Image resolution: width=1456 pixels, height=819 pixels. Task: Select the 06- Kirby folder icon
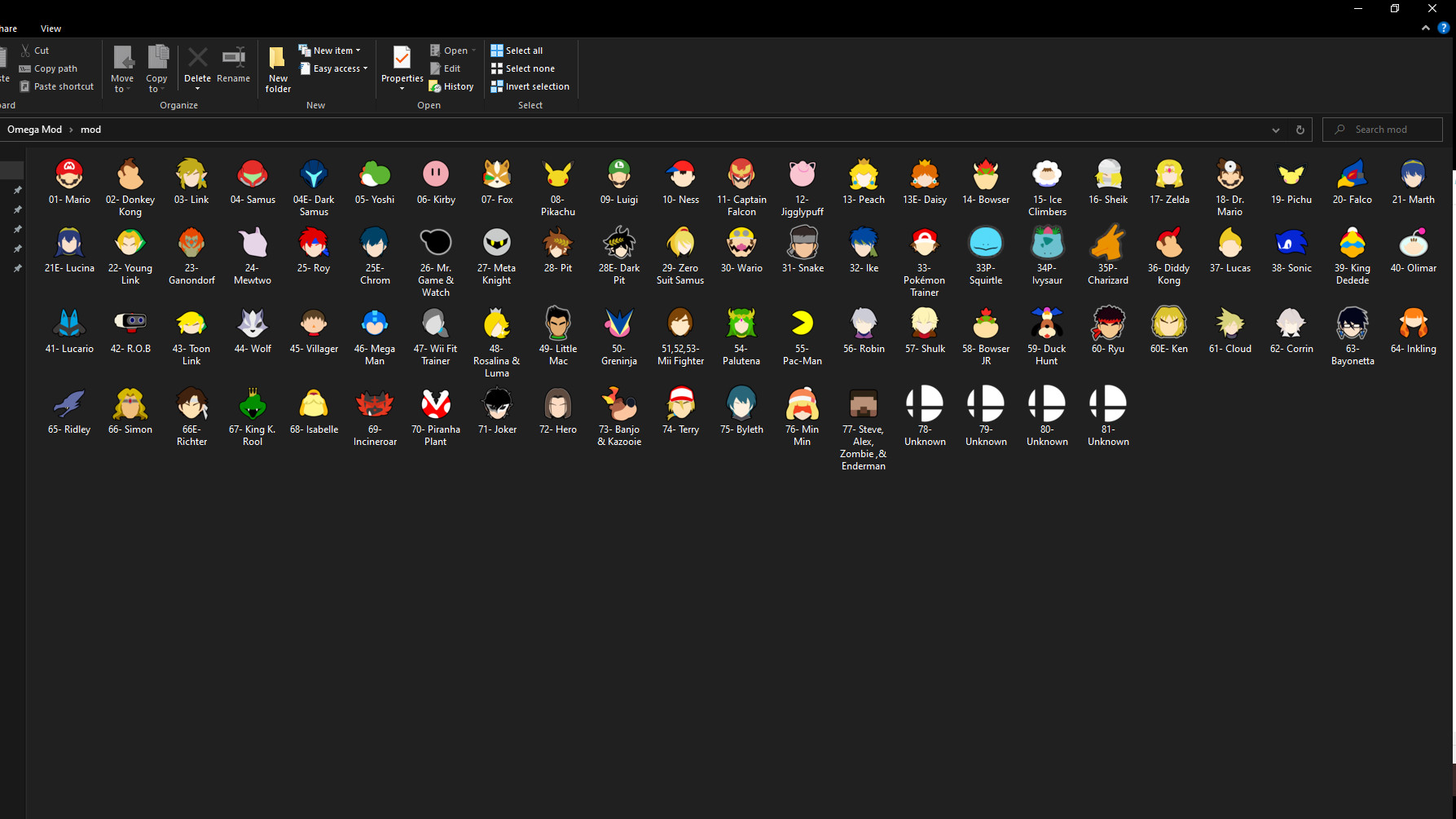tap(436, 174)
